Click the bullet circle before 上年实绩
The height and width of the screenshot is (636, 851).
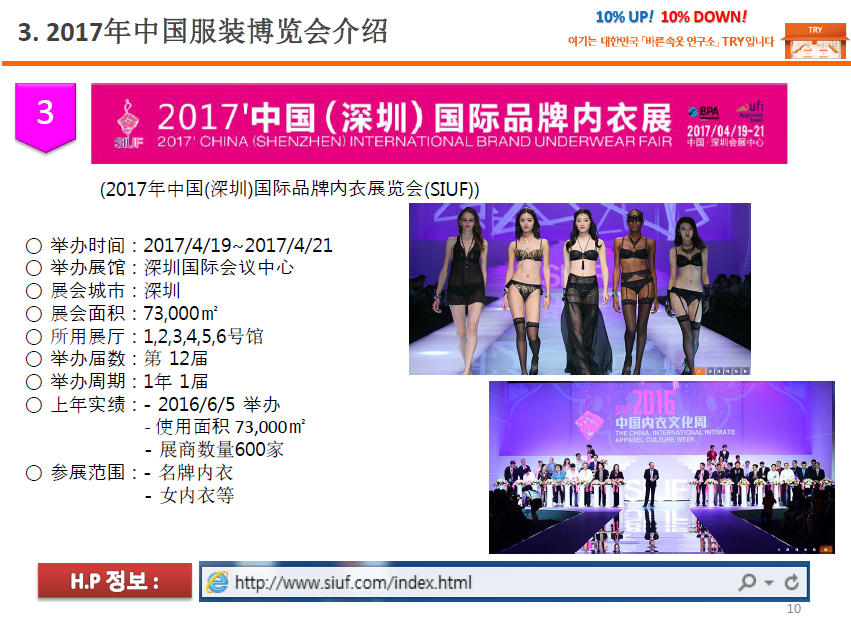tap(34, 405)
